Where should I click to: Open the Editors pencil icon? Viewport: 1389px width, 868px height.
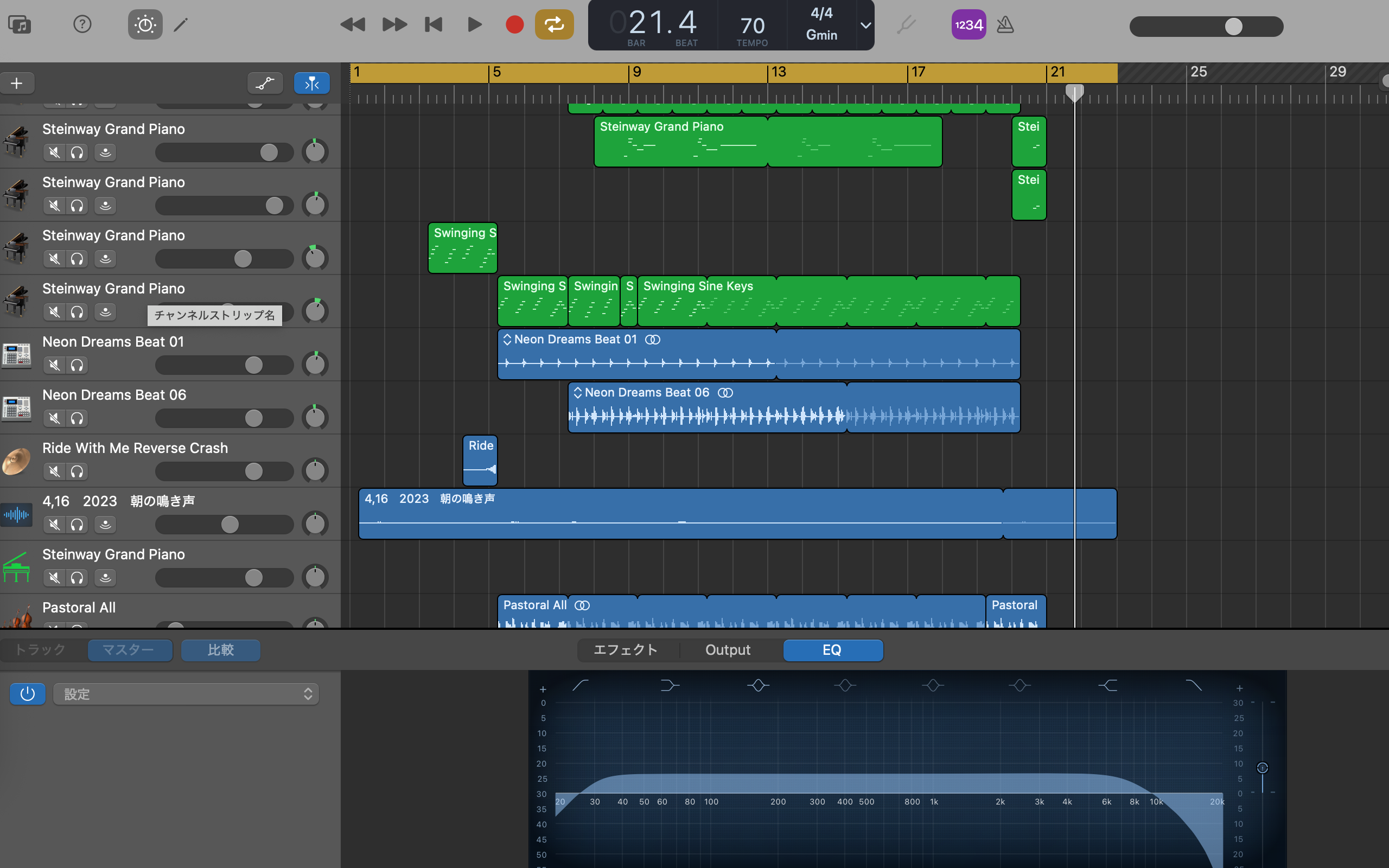pyautogui.click(x=181, y=25)
